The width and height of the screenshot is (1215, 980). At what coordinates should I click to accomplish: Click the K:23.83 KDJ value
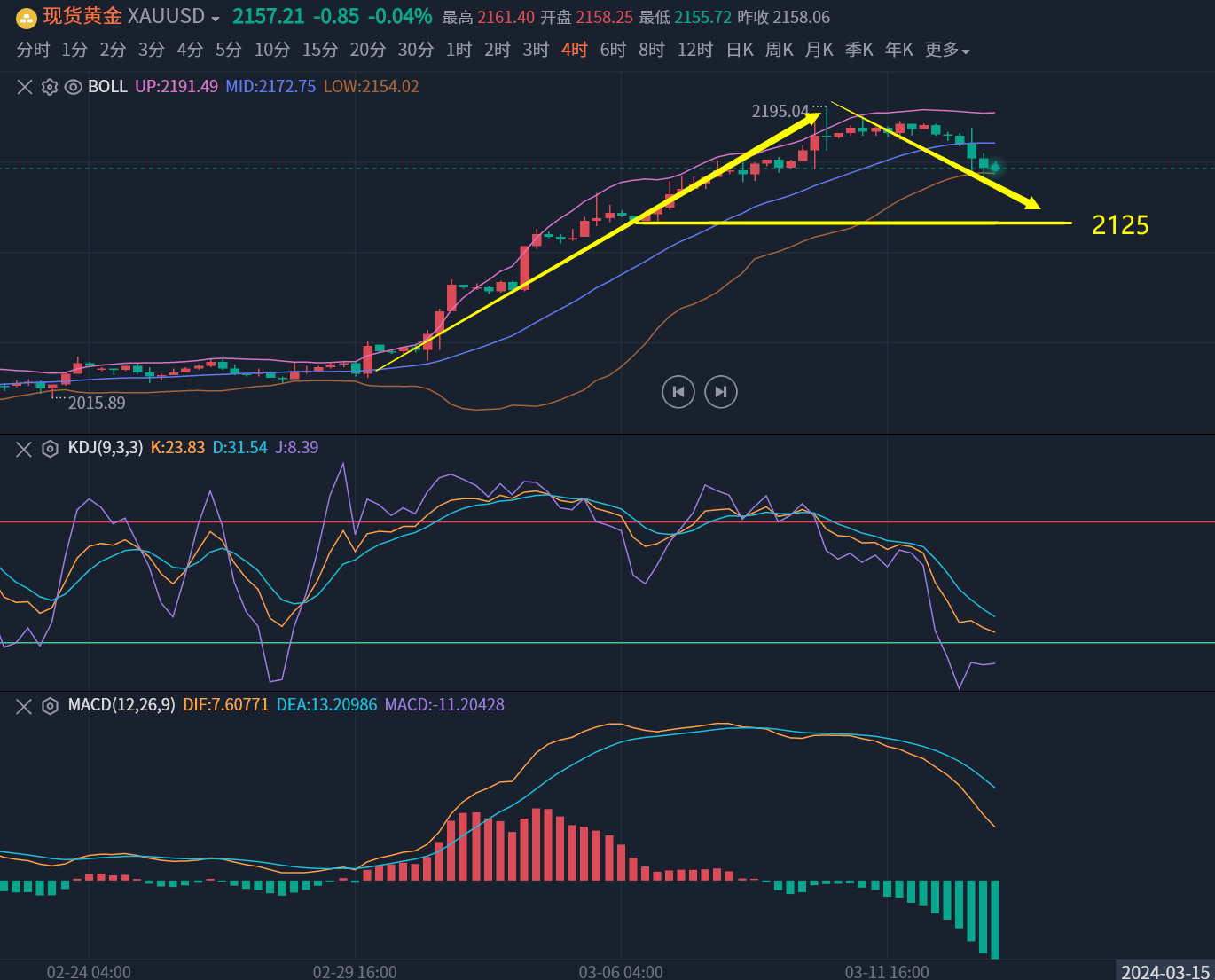[177, 448]
